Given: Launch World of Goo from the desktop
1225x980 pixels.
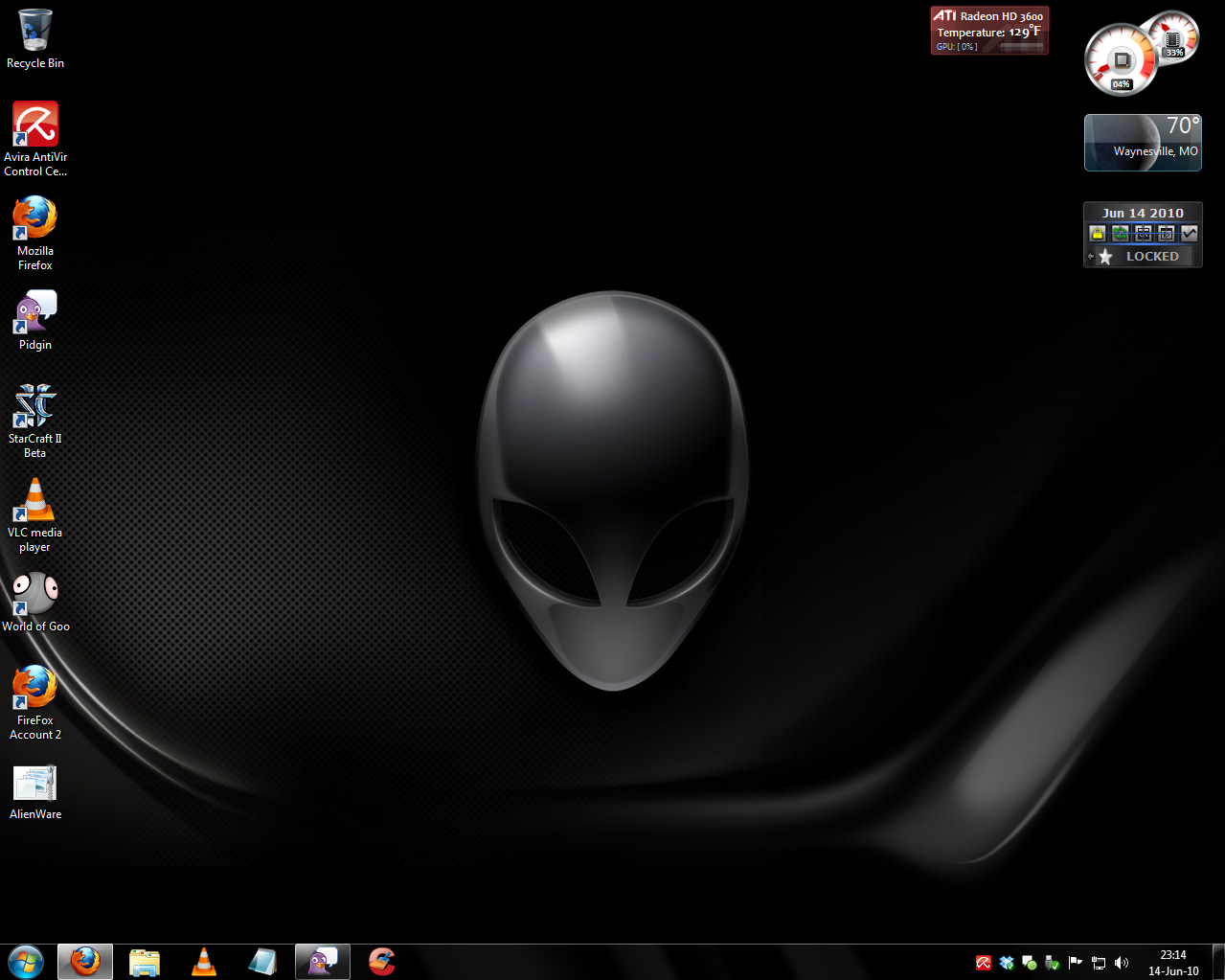Looking at the screenshot, I should [34, 592].
